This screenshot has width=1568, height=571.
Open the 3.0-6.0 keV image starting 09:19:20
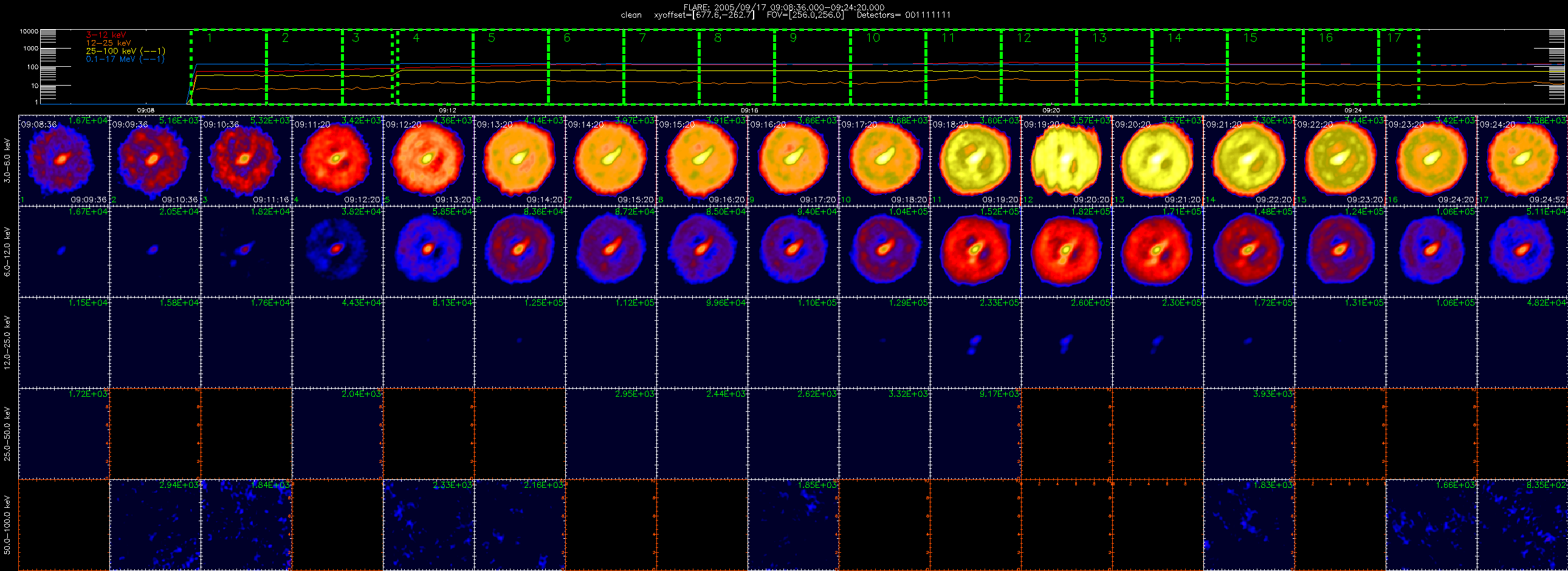(x=1067, y=160)
